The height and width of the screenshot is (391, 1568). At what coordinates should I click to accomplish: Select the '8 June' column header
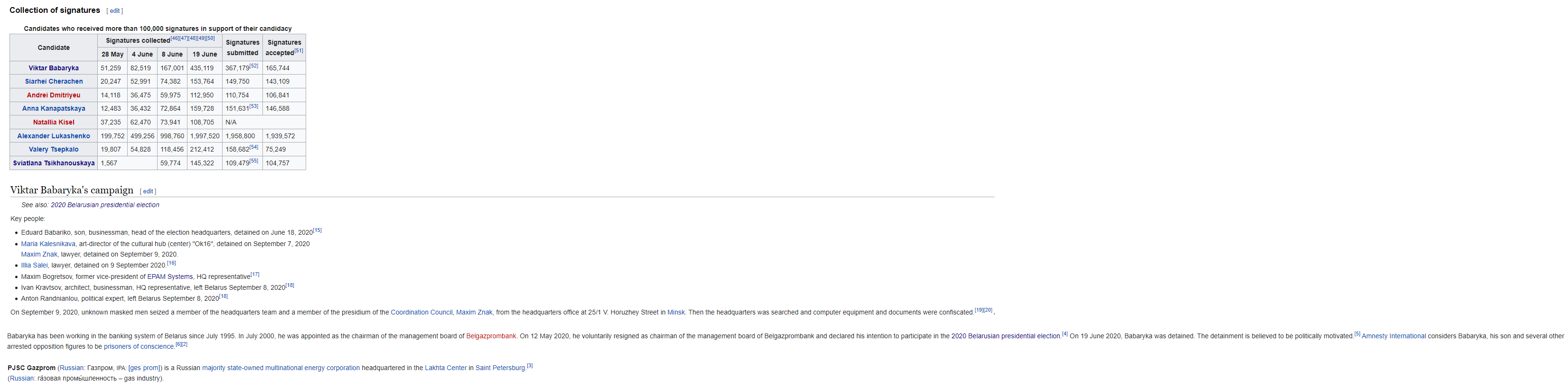[172, 54]
